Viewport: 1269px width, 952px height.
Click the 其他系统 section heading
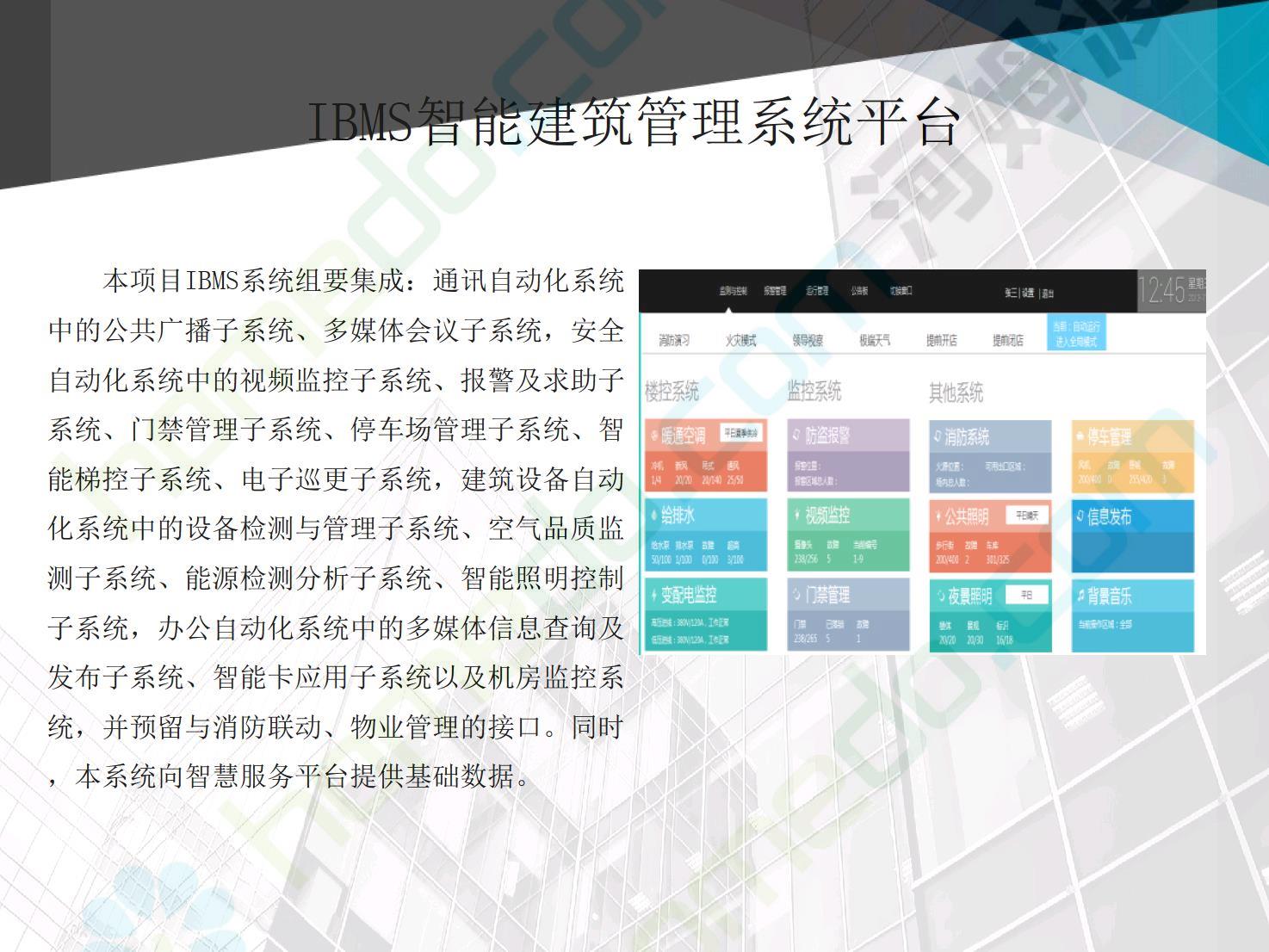[956, 393]
